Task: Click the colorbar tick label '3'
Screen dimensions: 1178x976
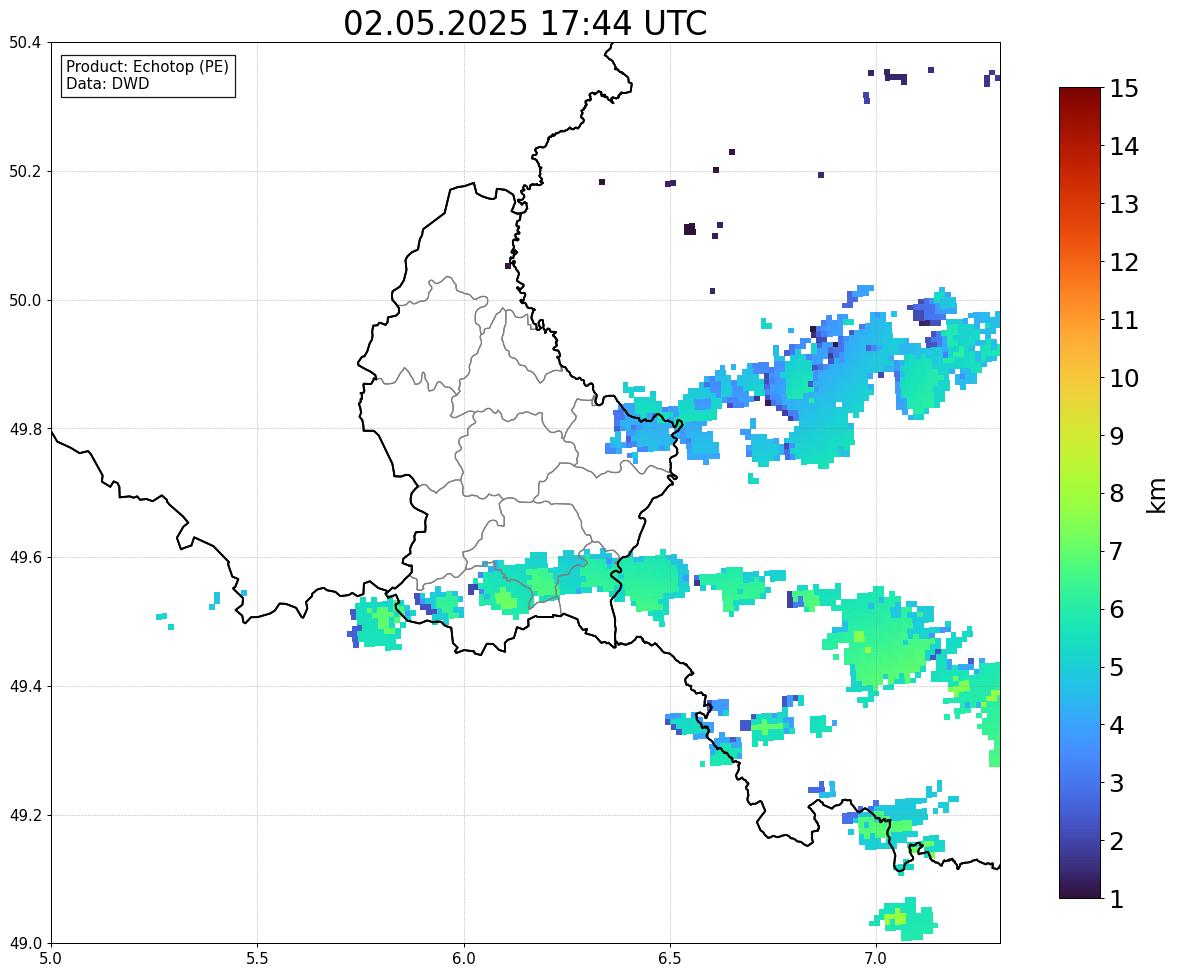Action: point(1116,783)
